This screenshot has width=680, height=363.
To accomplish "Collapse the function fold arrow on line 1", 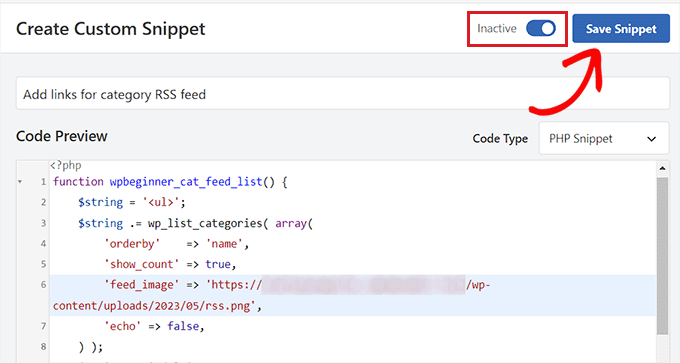I will [x=20, y=182].
